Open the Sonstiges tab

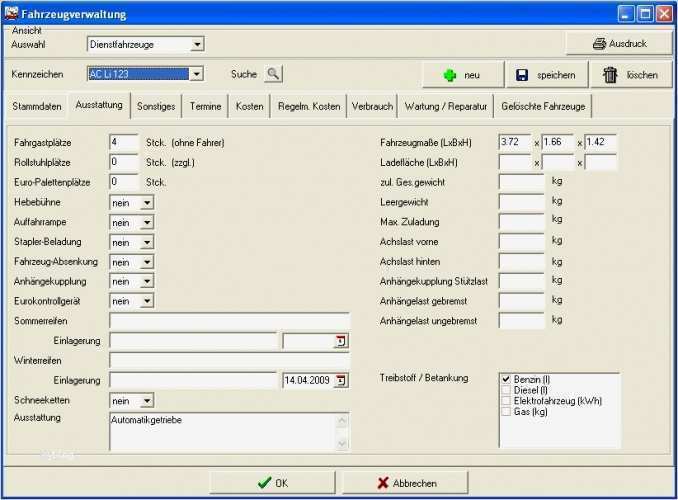(x=156, y=106)
